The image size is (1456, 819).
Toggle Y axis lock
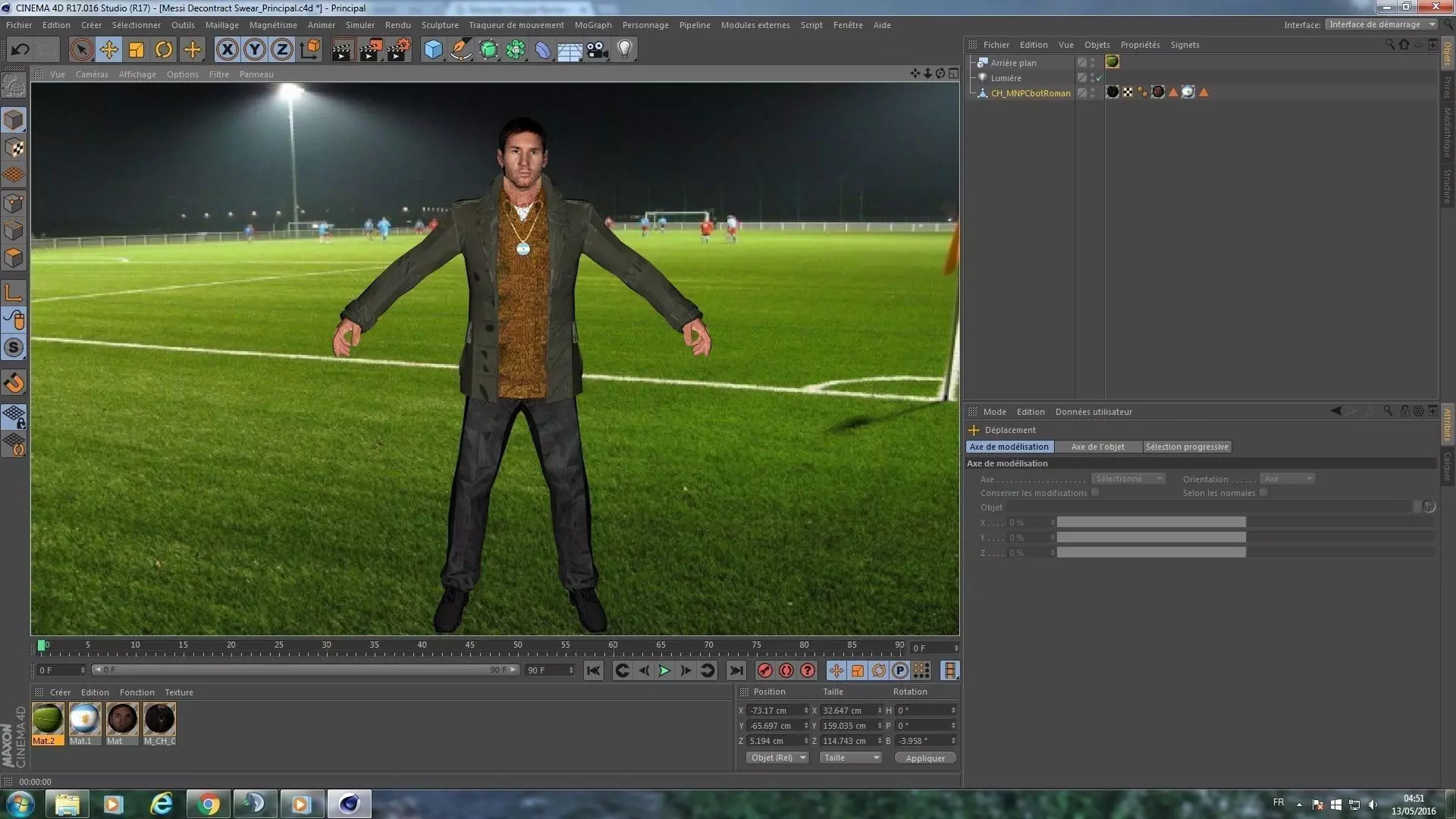[x=255, y=50]
